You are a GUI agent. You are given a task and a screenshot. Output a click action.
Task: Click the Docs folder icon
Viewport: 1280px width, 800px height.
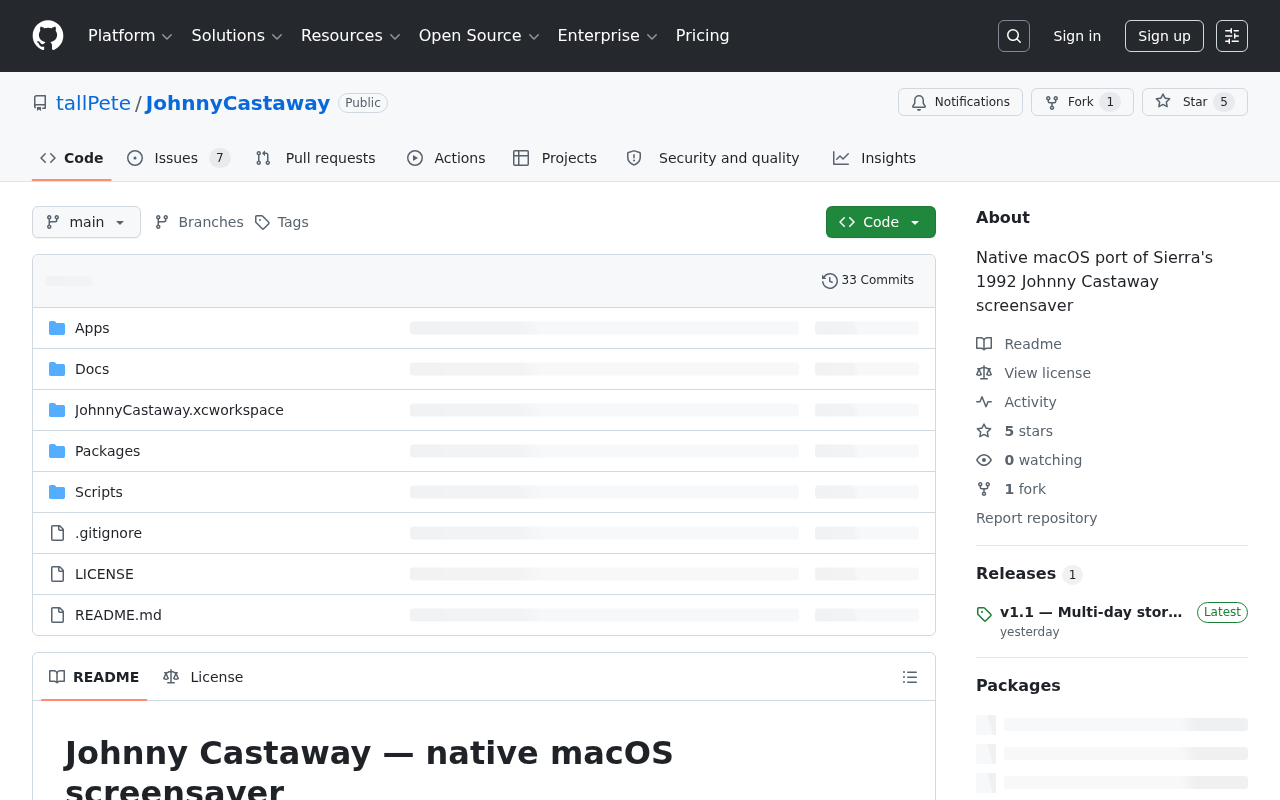pos(57,369)
